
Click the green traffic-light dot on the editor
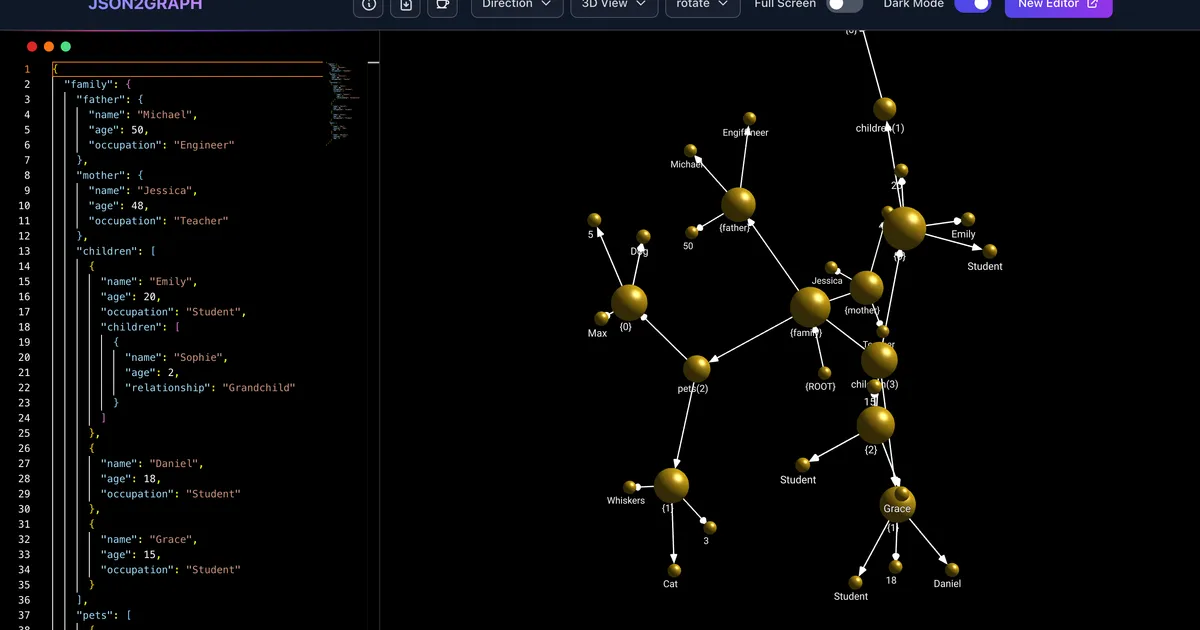(65, 46)
